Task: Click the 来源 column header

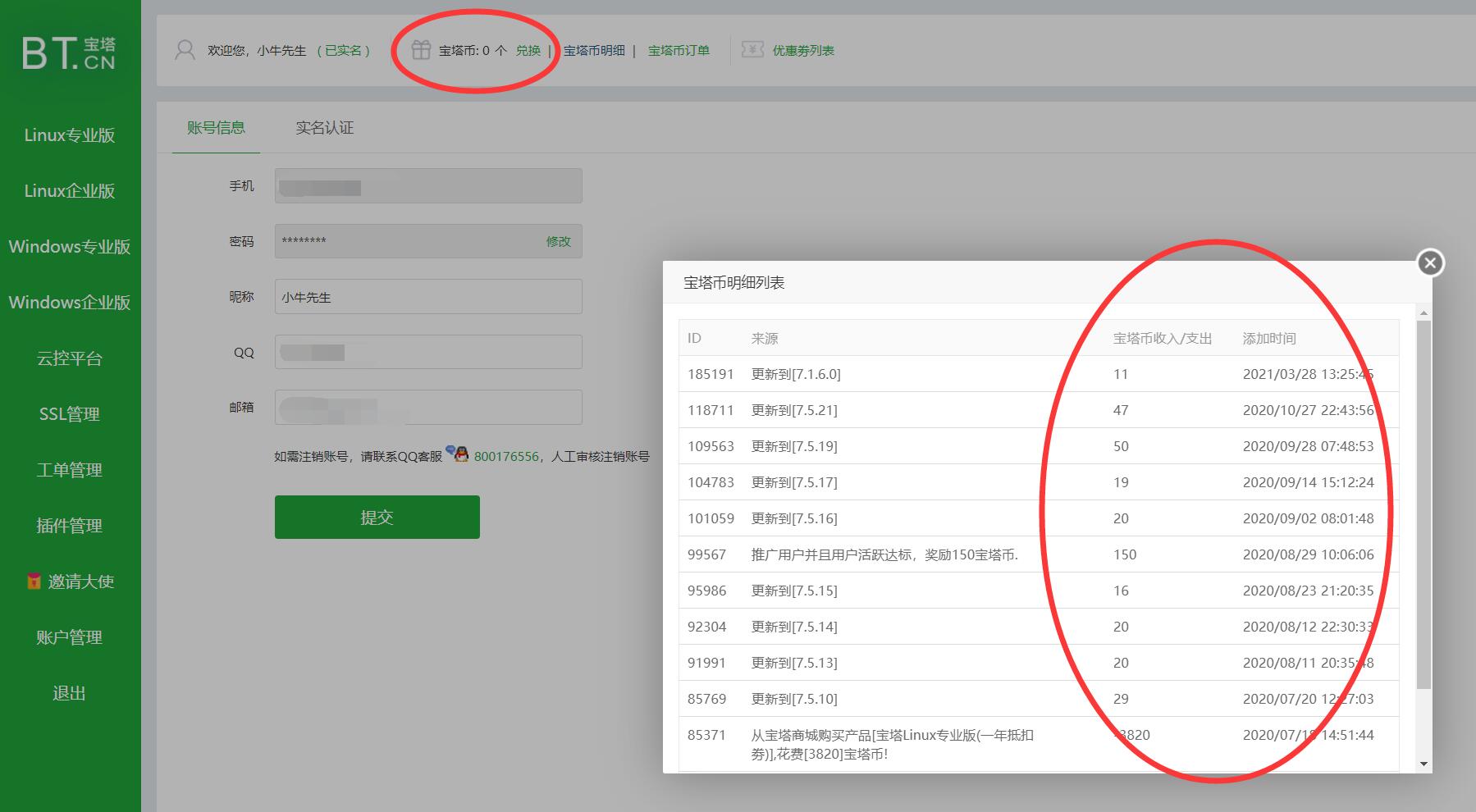Action: tap(765, 338)
